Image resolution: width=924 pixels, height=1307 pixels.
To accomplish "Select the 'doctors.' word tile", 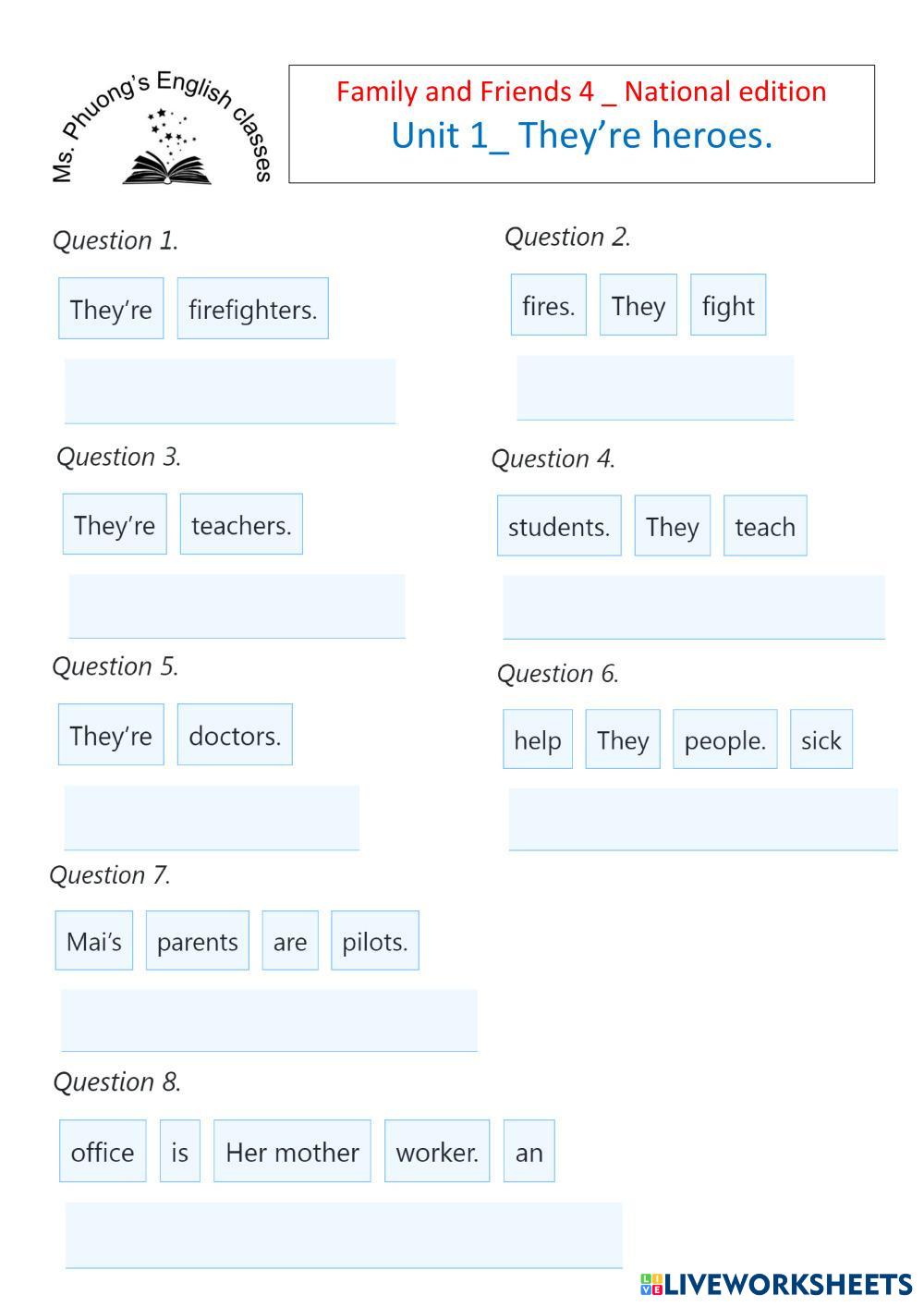I will [x=235, y=735].
